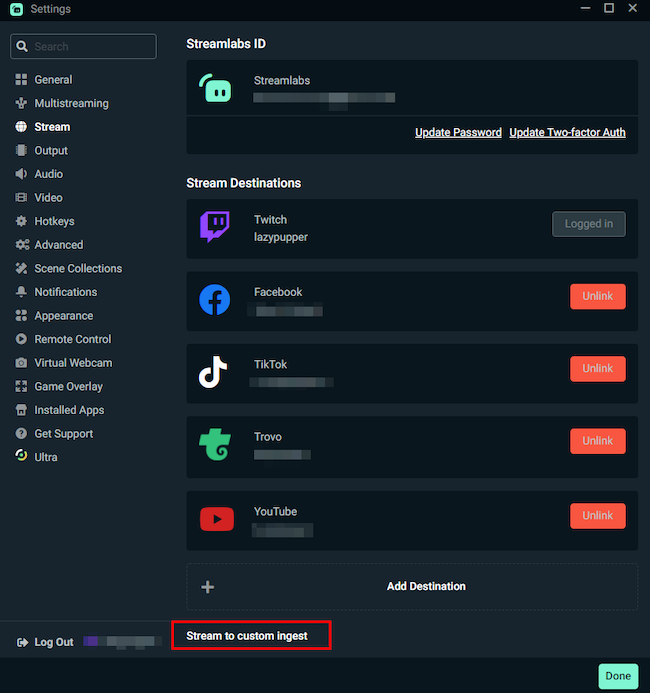
Task: Click the Appearance icon
Action: pyautogui.click(x=21, y=316)
